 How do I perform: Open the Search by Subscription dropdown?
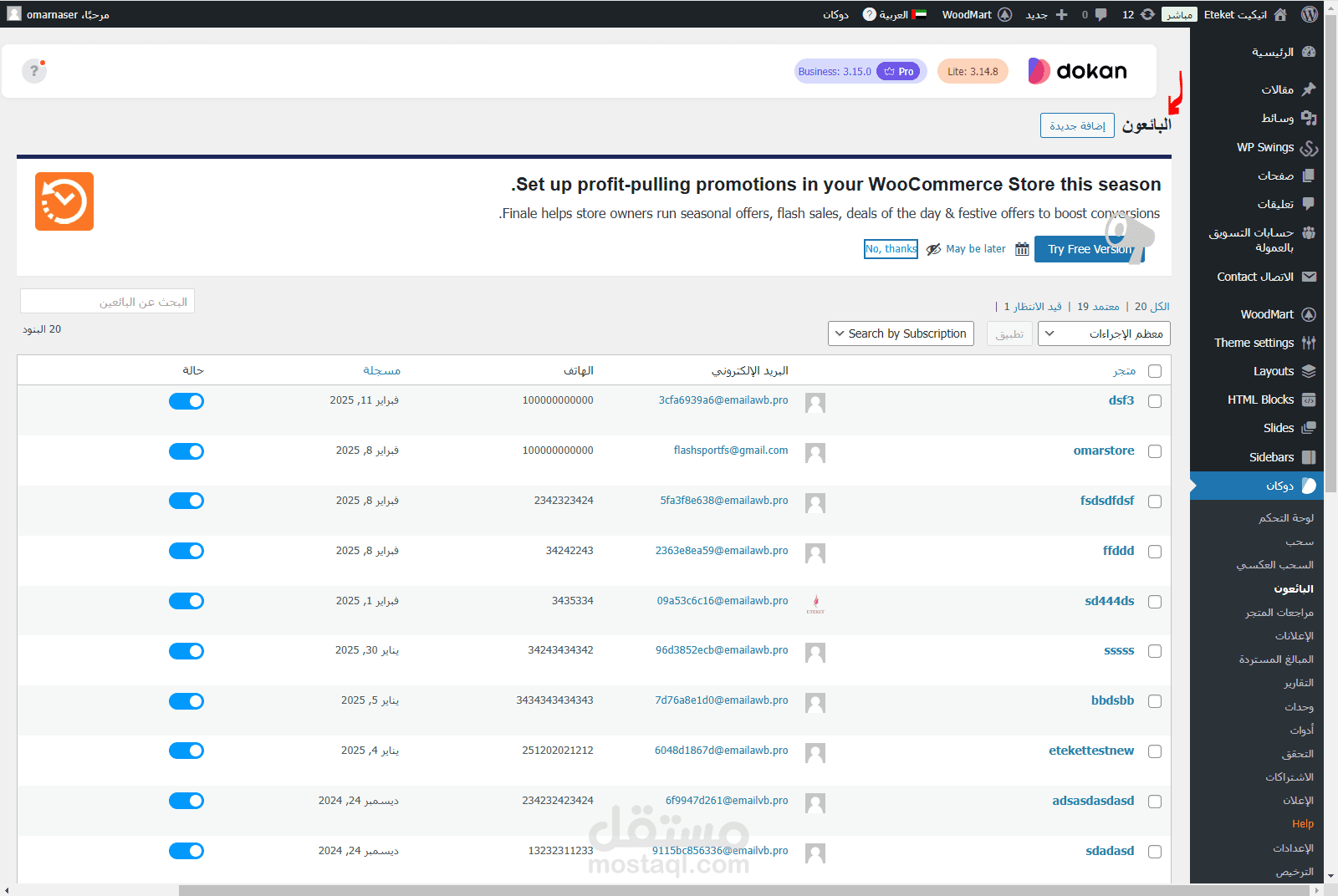[901, 333]
